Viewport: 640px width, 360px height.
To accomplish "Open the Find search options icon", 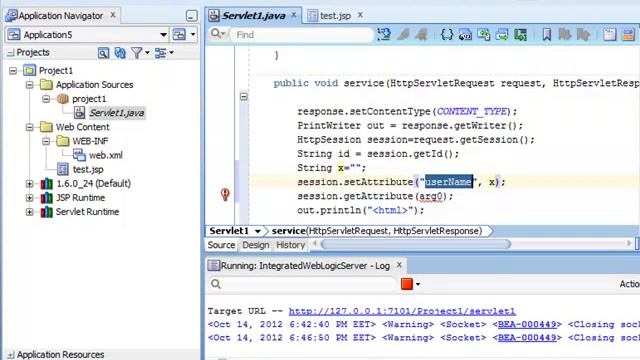I will (x=218, y=34).
